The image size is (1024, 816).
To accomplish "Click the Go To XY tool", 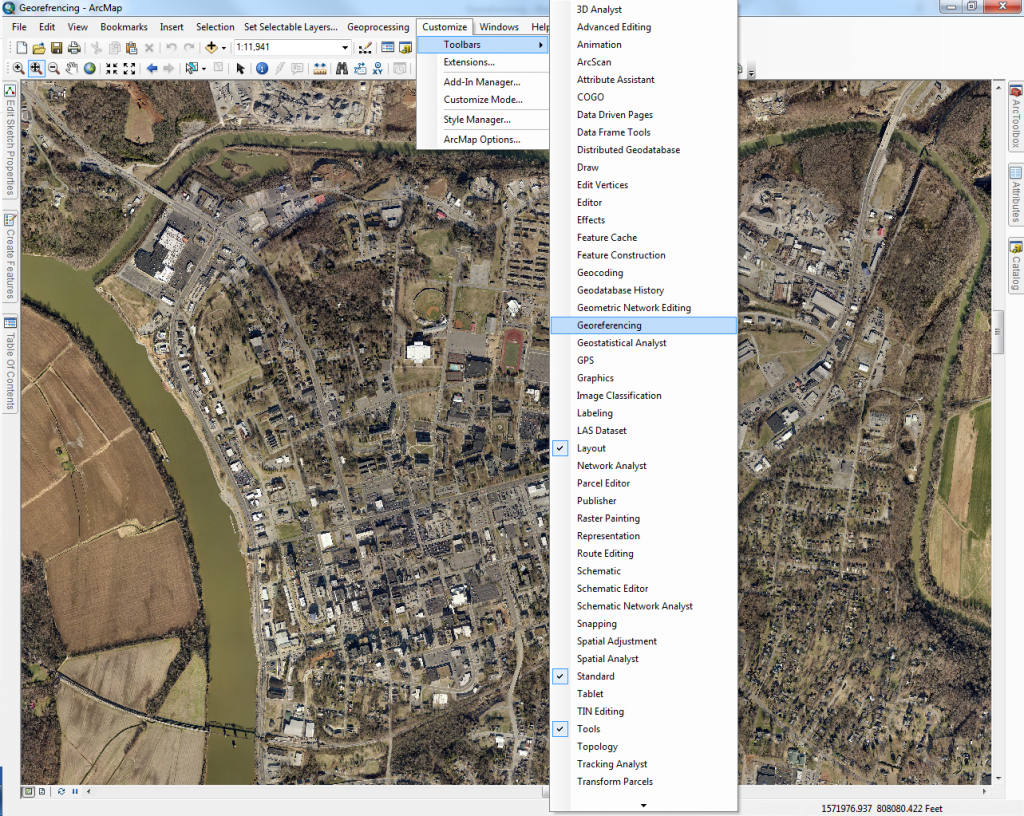I will [376, 70].
